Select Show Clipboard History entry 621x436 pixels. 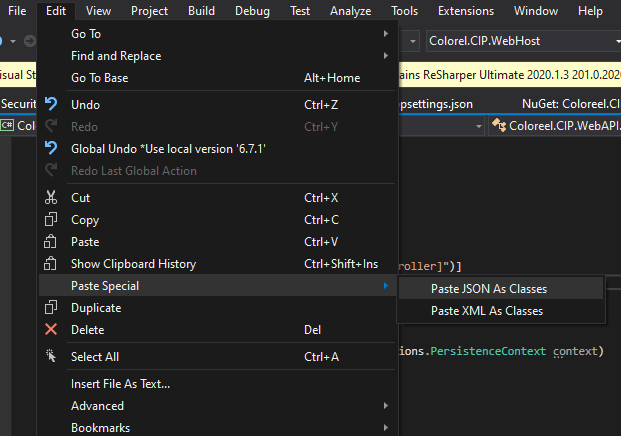(218, 264)
